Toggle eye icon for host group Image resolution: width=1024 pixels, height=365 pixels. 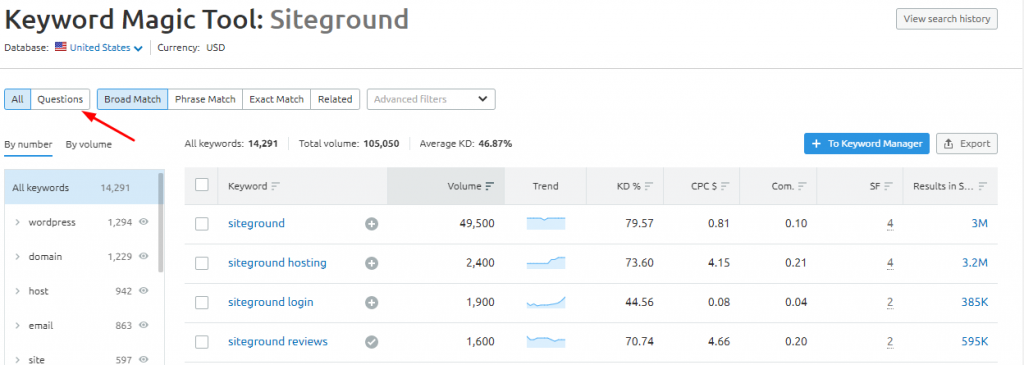(144, 291)
